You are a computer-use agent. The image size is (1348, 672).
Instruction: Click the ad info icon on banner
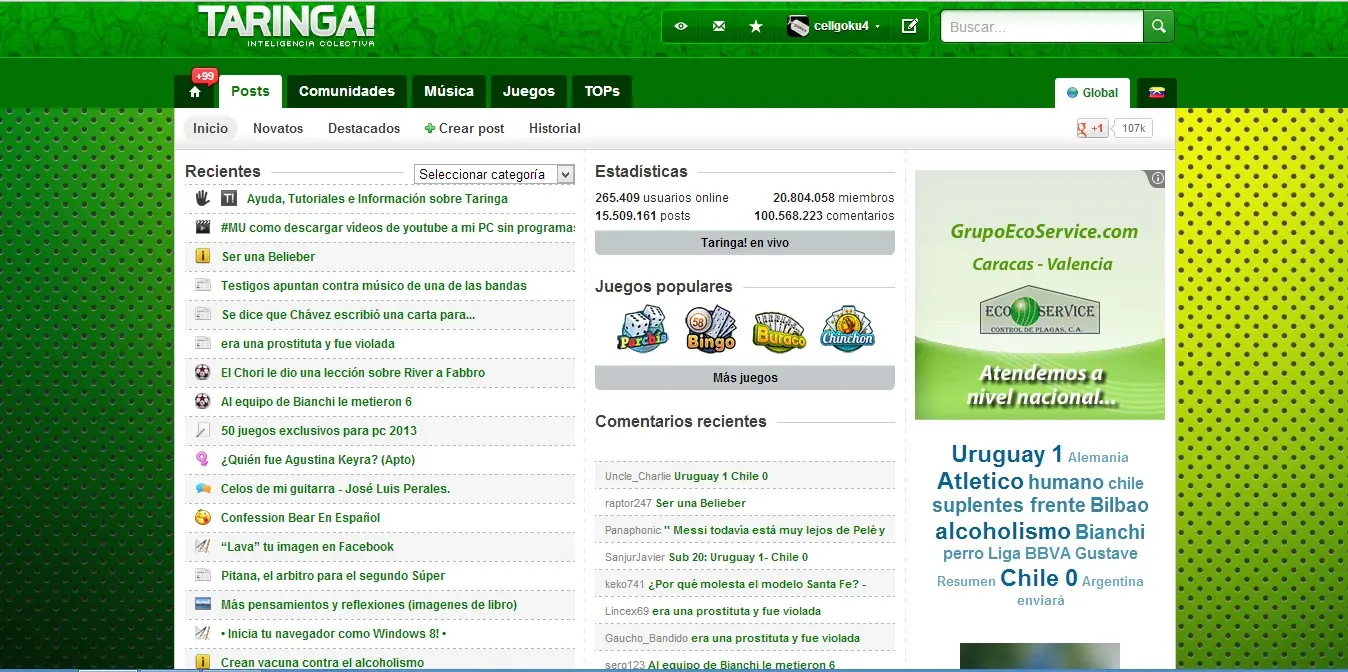click(x=1157, y=179)
